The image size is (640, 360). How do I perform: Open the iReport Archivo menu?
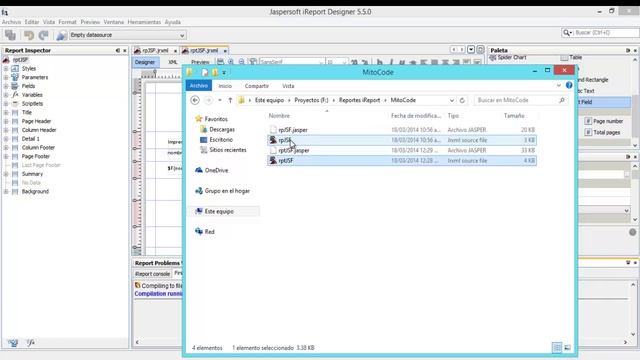pyautogui.click(x=11, y=22)
